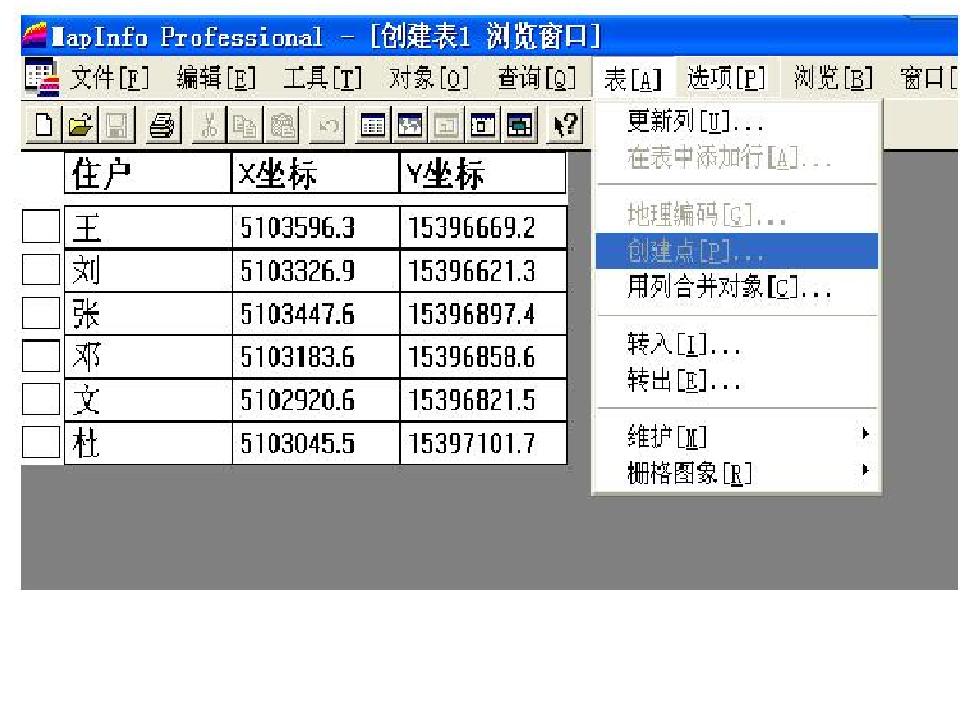The width and height of the screenshot is (962, 713).
Task: Select Y value 15396821.5
Action: [x=483, y=400]
